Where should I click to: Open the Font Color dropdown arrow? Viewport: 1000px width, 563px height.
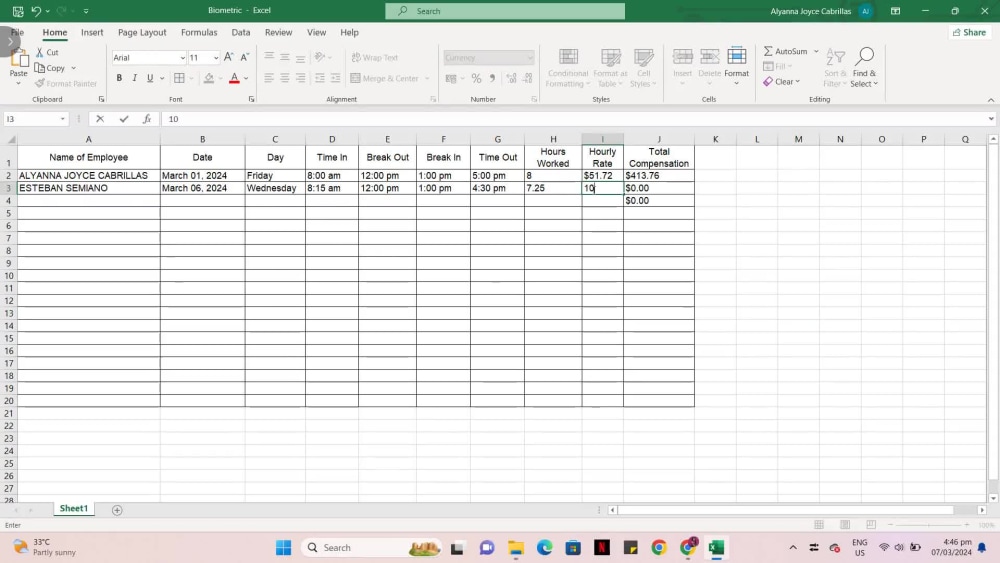click(246, 78)
